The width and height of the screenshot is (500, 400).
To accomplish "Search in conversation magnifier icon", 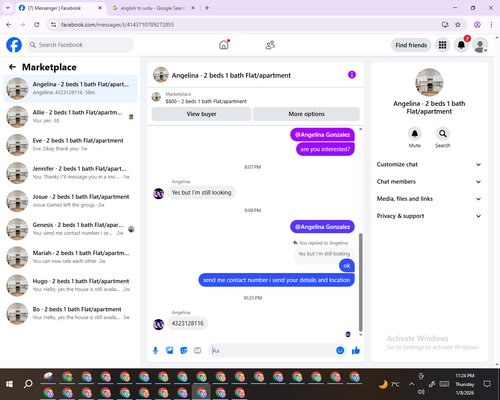I will (442, 134).
